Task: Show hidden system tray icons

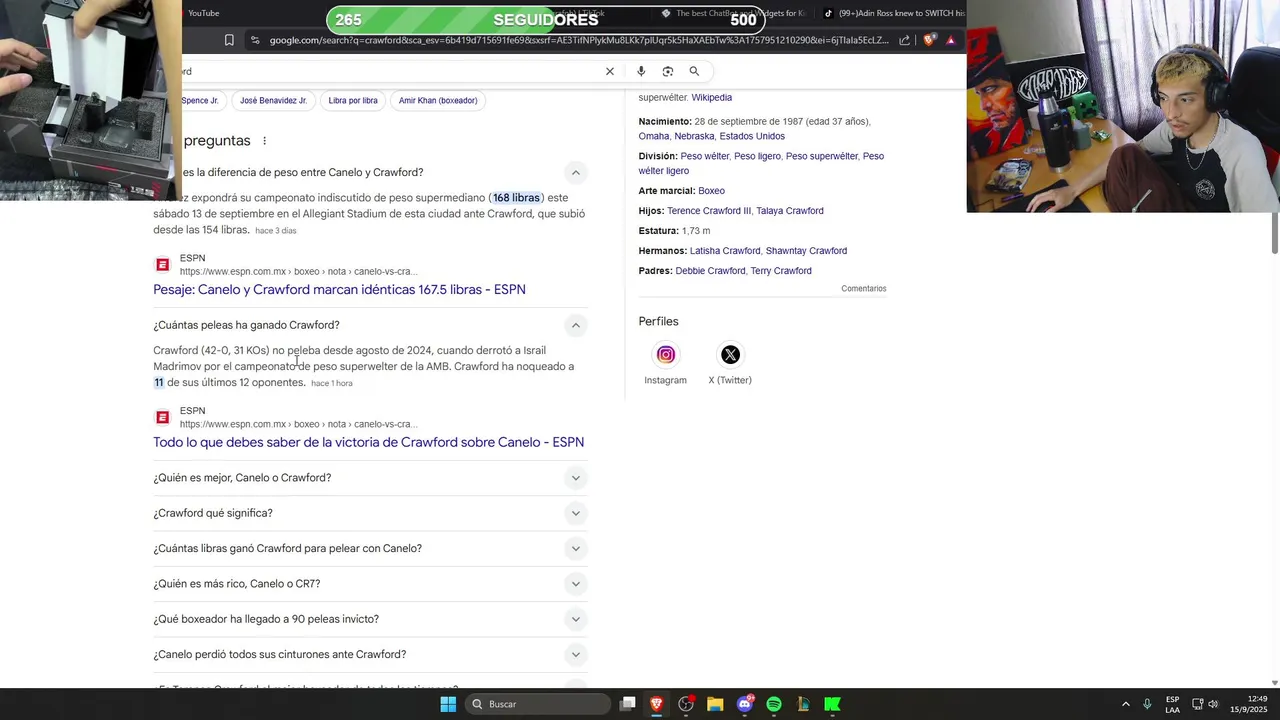Action: [x=1125, y=704]
